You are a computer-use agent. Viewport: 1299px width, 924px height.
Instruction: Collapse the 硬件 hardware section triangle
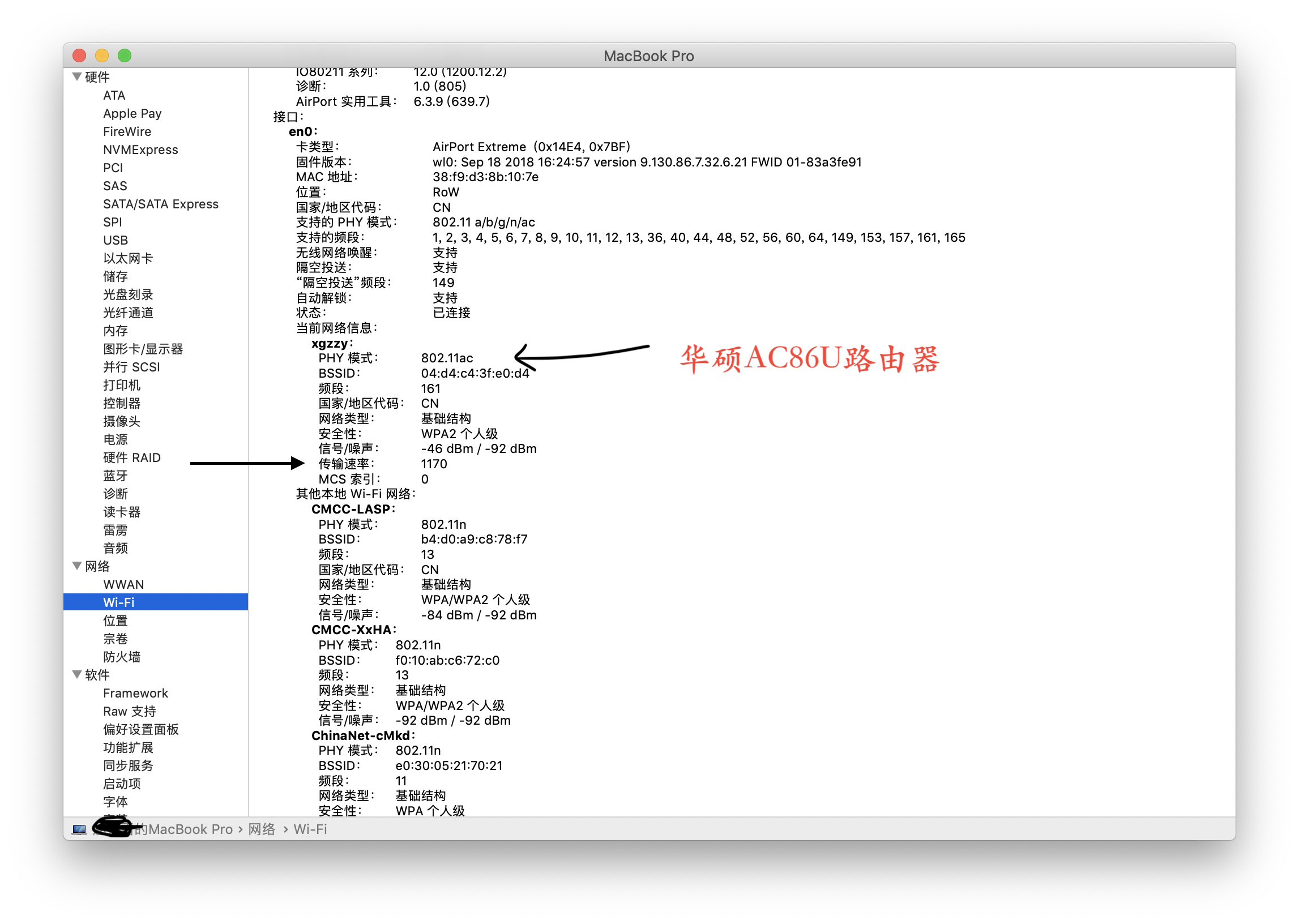(77, 77)
